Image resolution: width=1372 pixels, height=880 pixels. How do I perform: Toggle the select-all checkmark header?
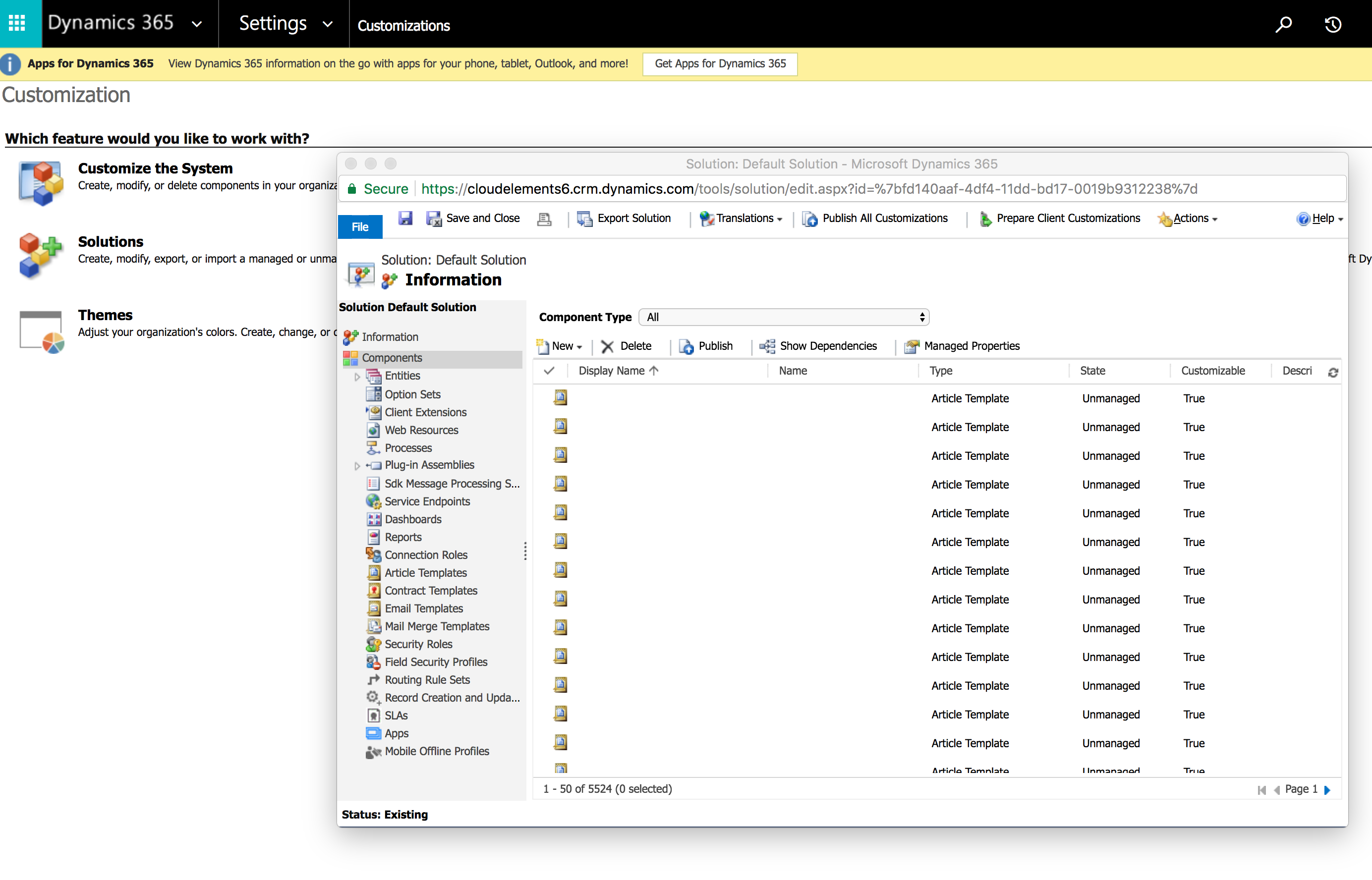point(549,371)
